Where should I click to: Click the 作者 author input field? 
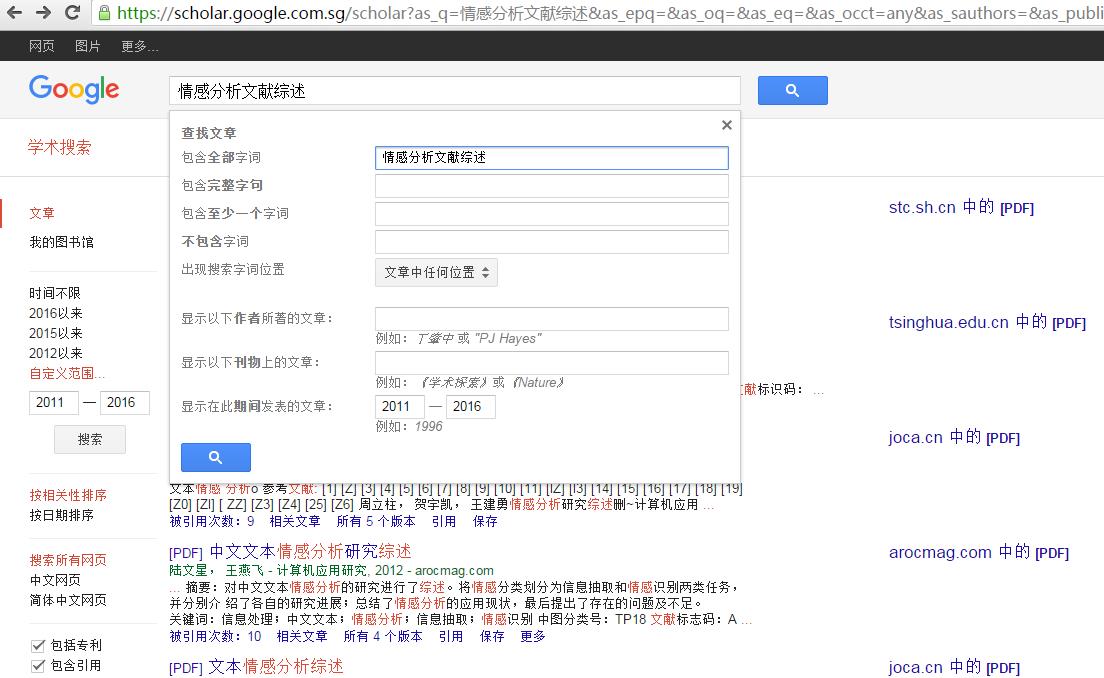pos(552,319)
